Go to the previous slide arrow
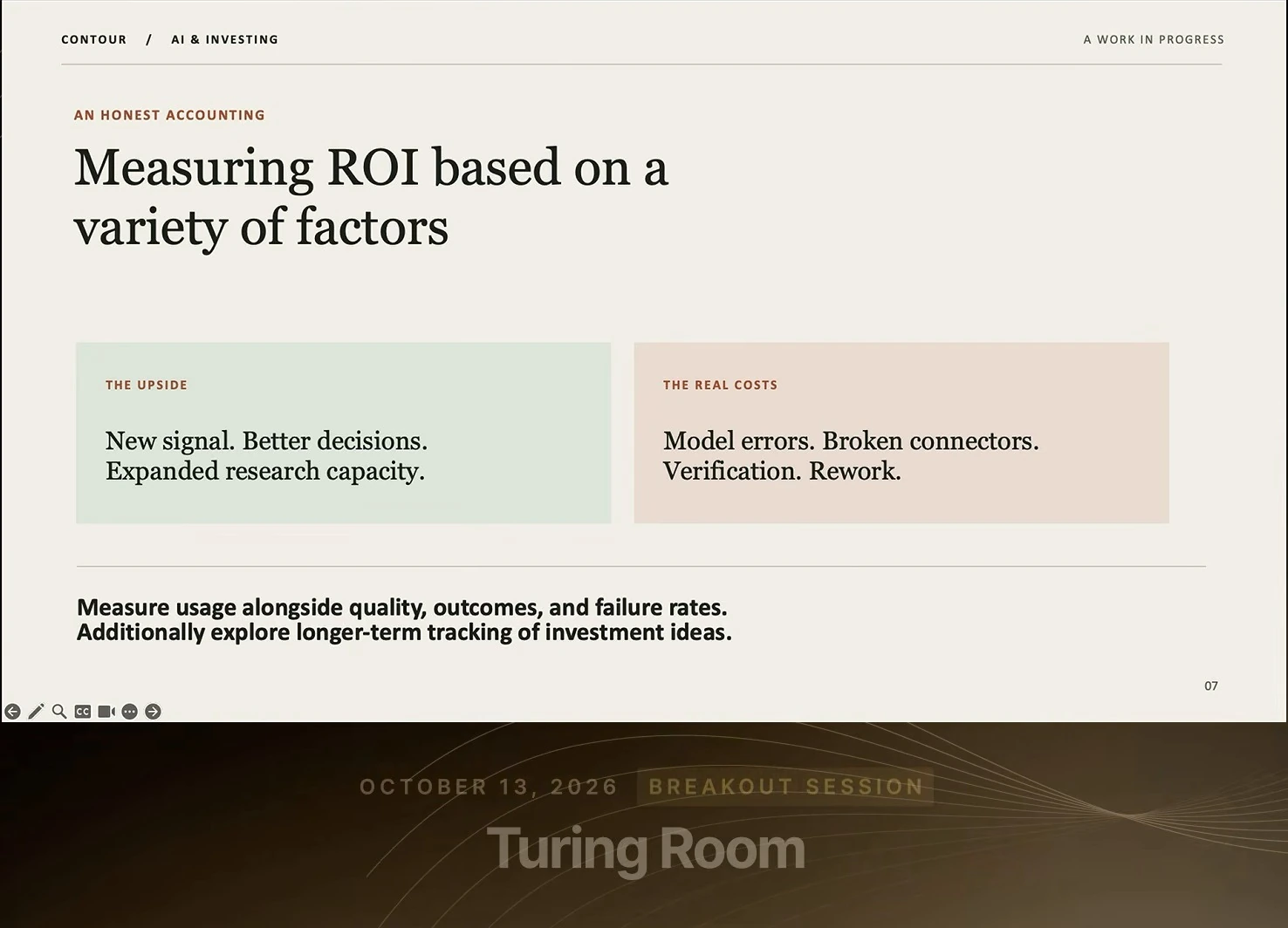Screen dimensions: 1288x928 coord(12,712)
